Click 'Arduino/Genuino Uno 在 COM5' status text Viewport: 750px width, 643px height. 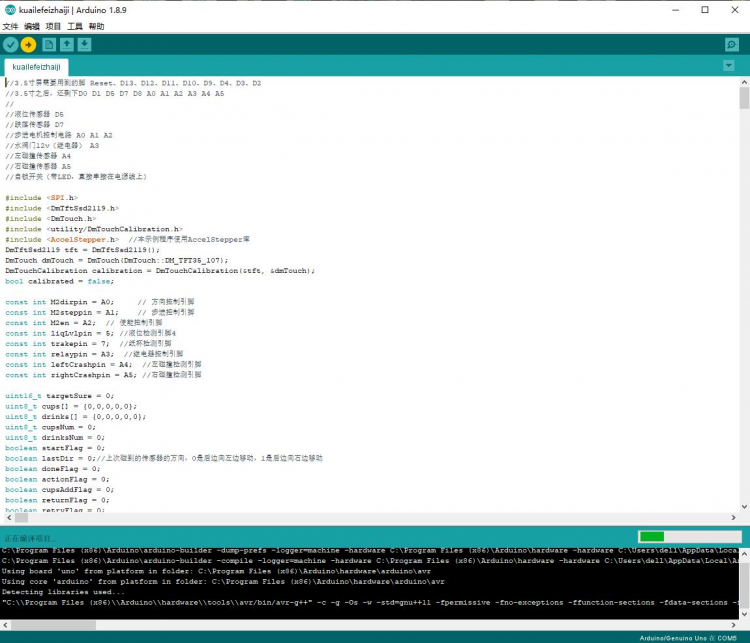(688, 638)
